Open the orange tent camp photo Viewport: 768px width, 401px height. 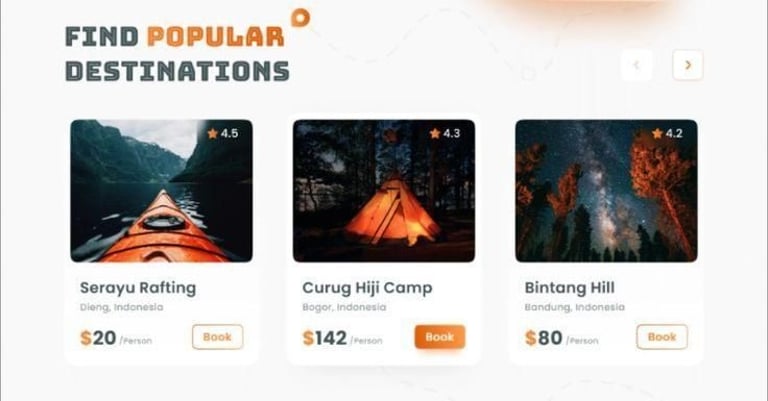tap(384, 191)
